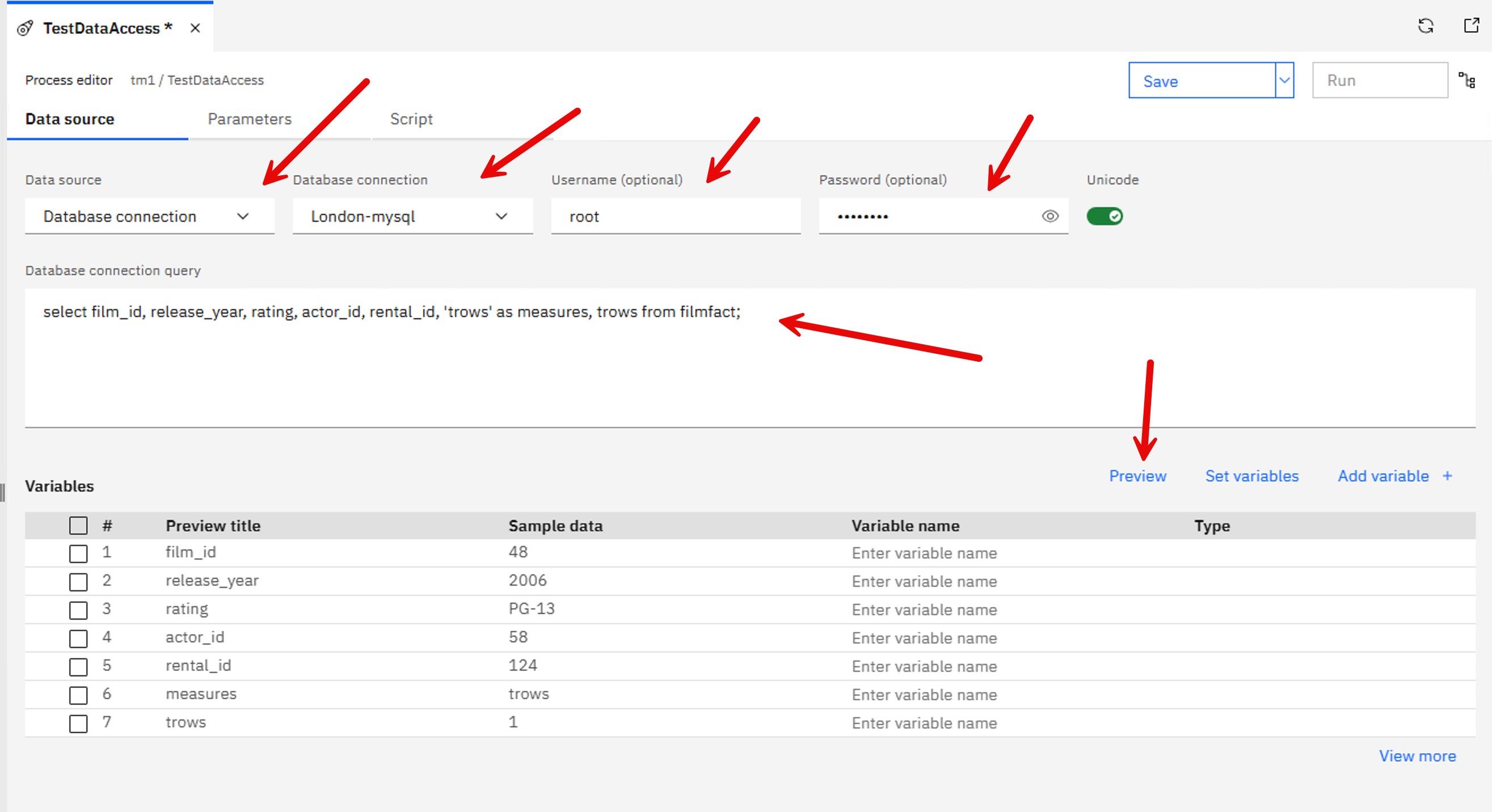Open the editor in a new window
This screenshot has height=812, width=1492.
point(1471,26)
